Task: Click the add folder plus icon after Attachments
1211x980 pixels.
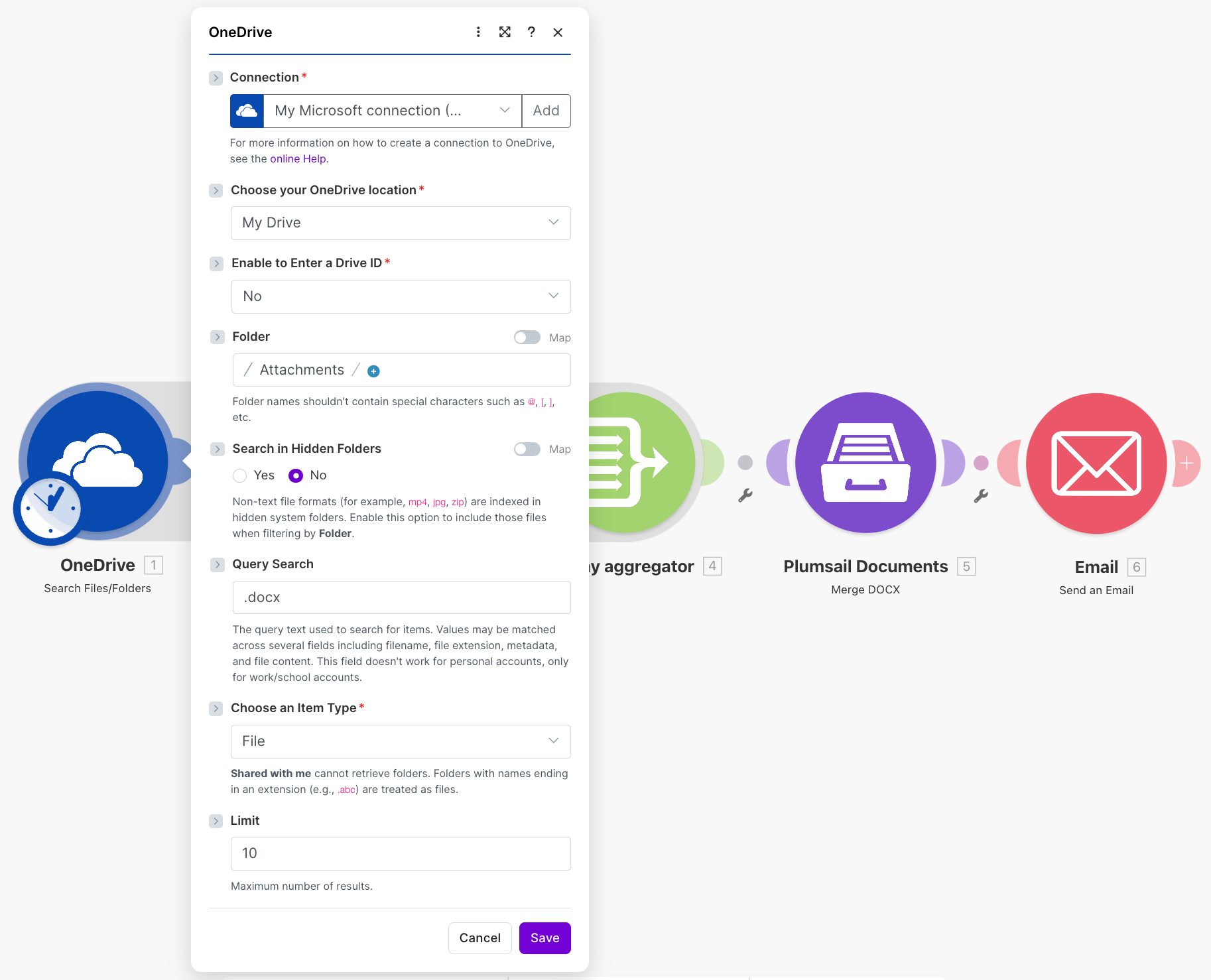Action: pos(373,371)
